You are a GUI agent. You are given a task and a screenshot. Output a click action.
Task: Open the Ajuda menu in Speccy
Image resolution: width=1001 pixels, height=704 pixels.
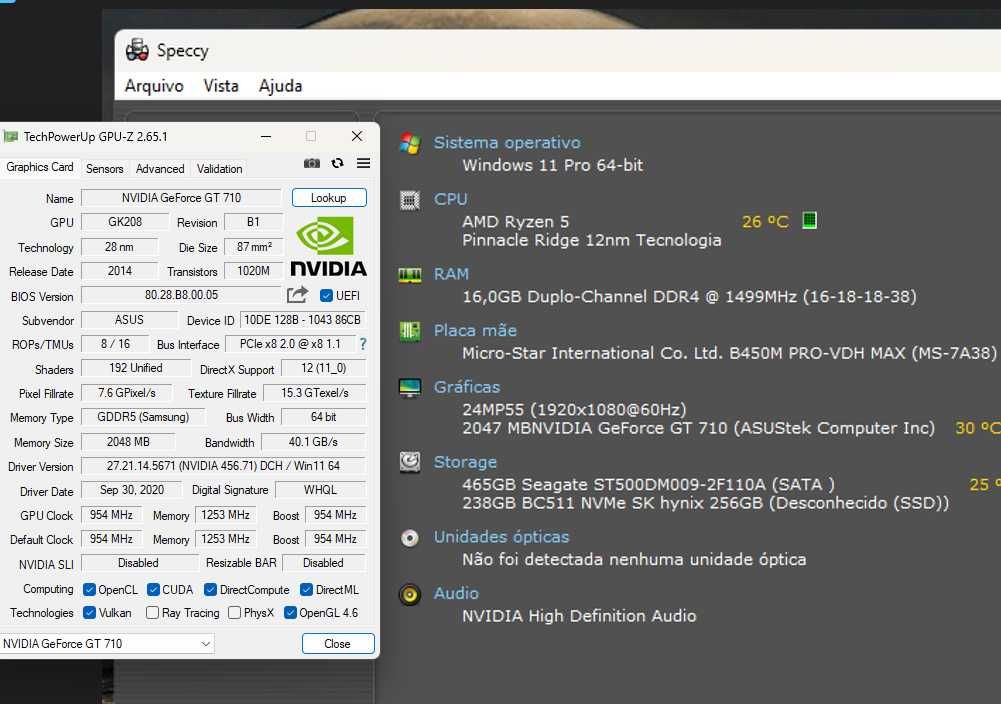(x=280, y=86)
